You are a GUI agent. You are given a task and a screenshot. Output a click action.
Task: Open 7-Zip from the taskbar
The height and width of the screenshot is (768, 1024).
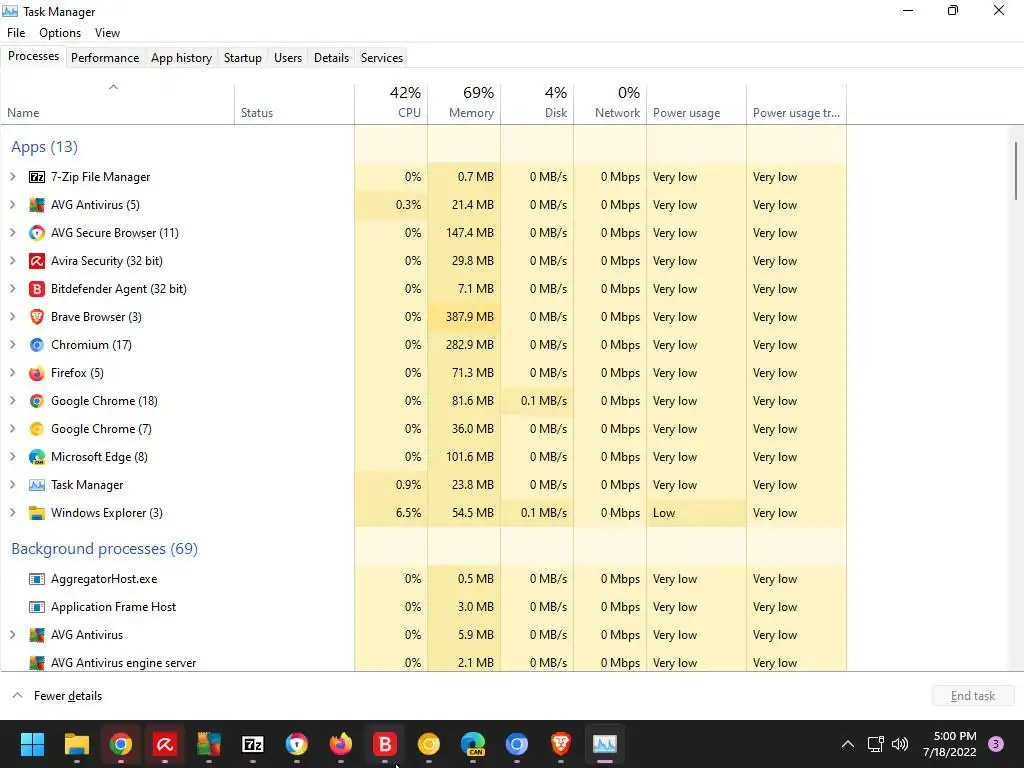pyautogui.click(x=253, y=744)
